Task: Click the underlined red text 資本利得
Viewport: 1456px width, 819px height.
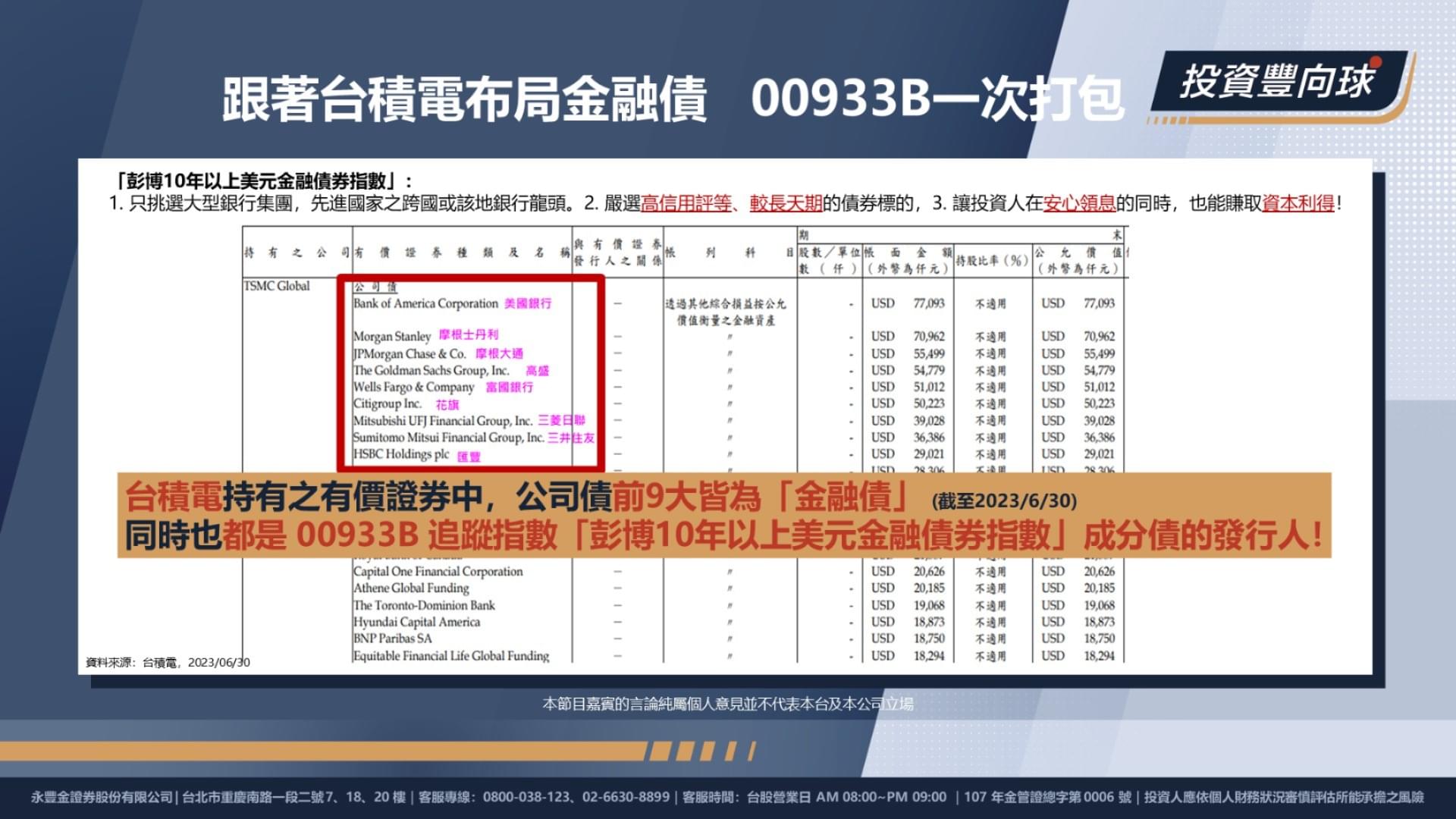Action: [x=1298, y=203]
